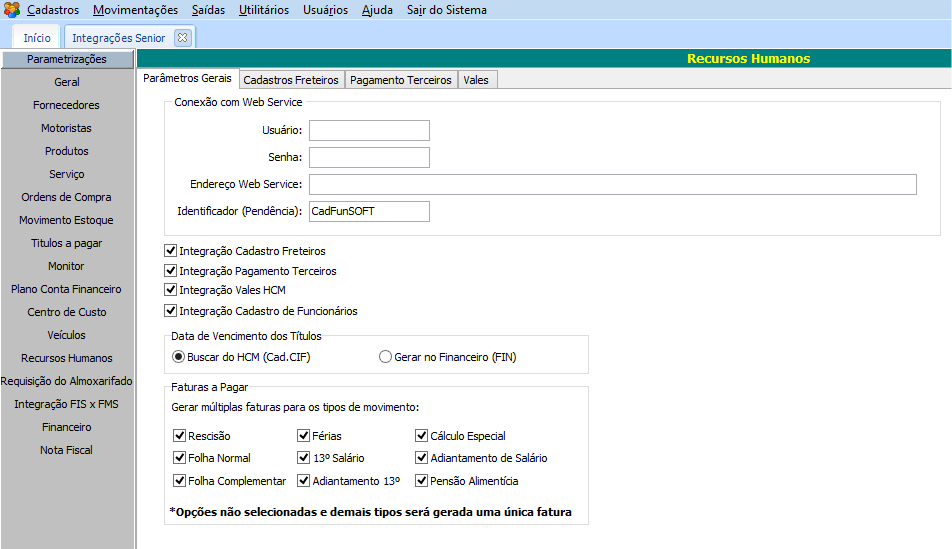Click the single-invoice note about unselected options
Viewport: 952px width, 549px height.
(370, 512)
